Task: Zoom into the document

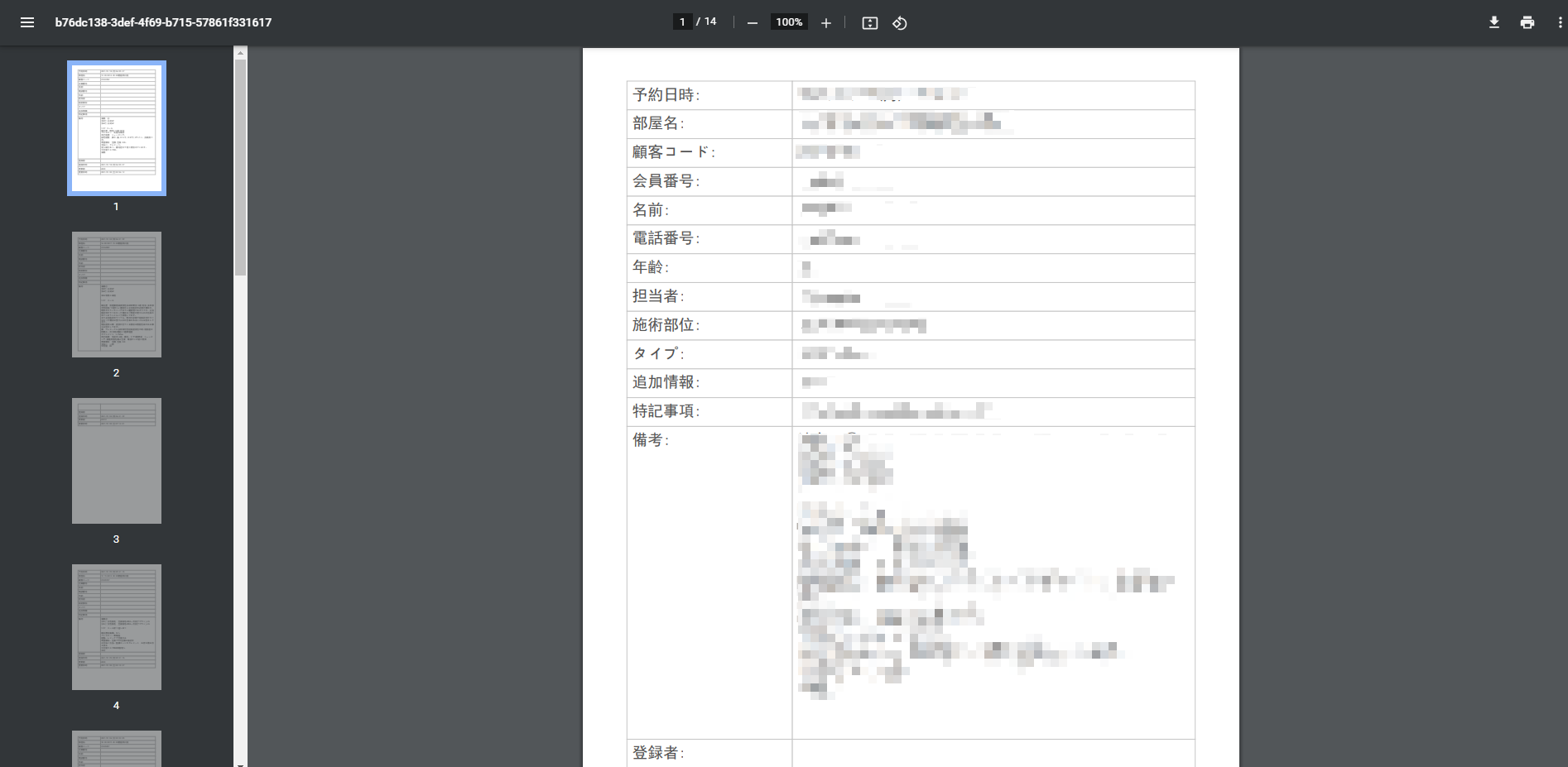Action: [x=825, y=22]
